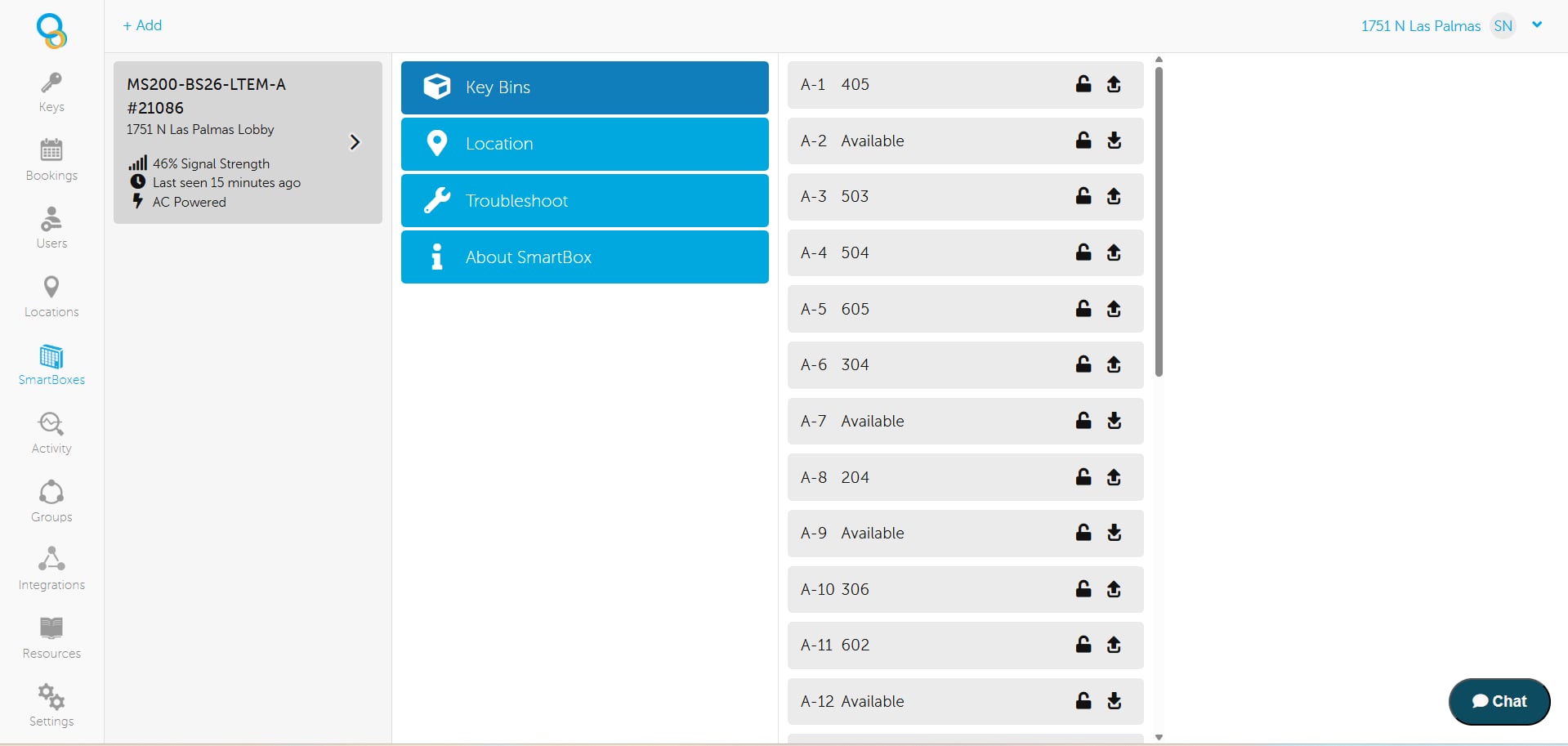Viewport: 1568px width, 746px height.
Task: Open the Keys section in sidebar
Action: [x=51, y=92]
